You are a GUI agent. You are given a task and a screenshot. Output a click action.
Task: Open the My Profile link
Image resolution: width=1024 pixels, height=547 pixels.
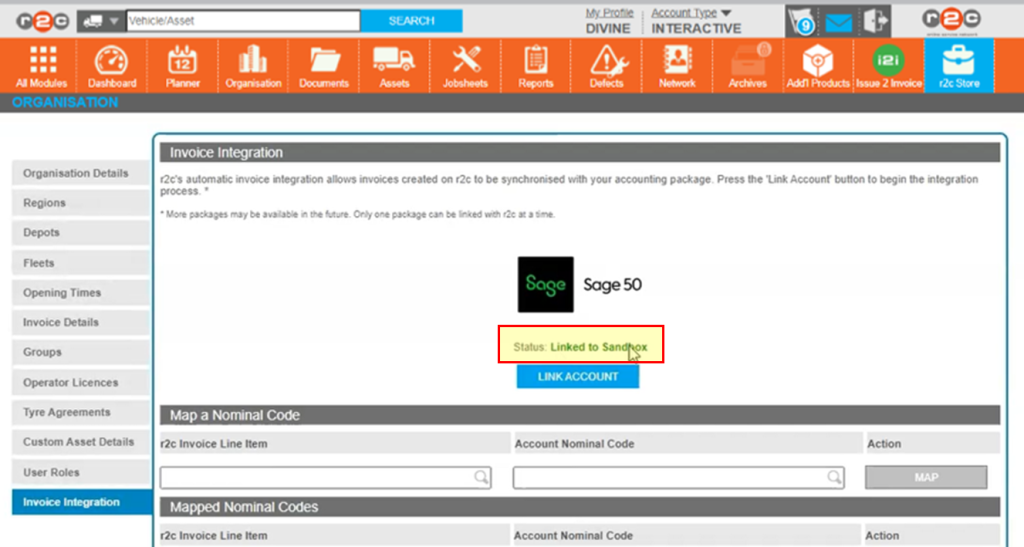coord(609,12)
